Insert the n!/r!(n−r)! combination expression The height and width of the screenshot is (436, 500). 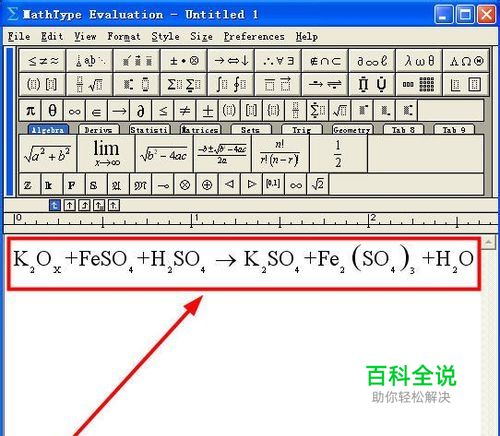tap(280, 154)
